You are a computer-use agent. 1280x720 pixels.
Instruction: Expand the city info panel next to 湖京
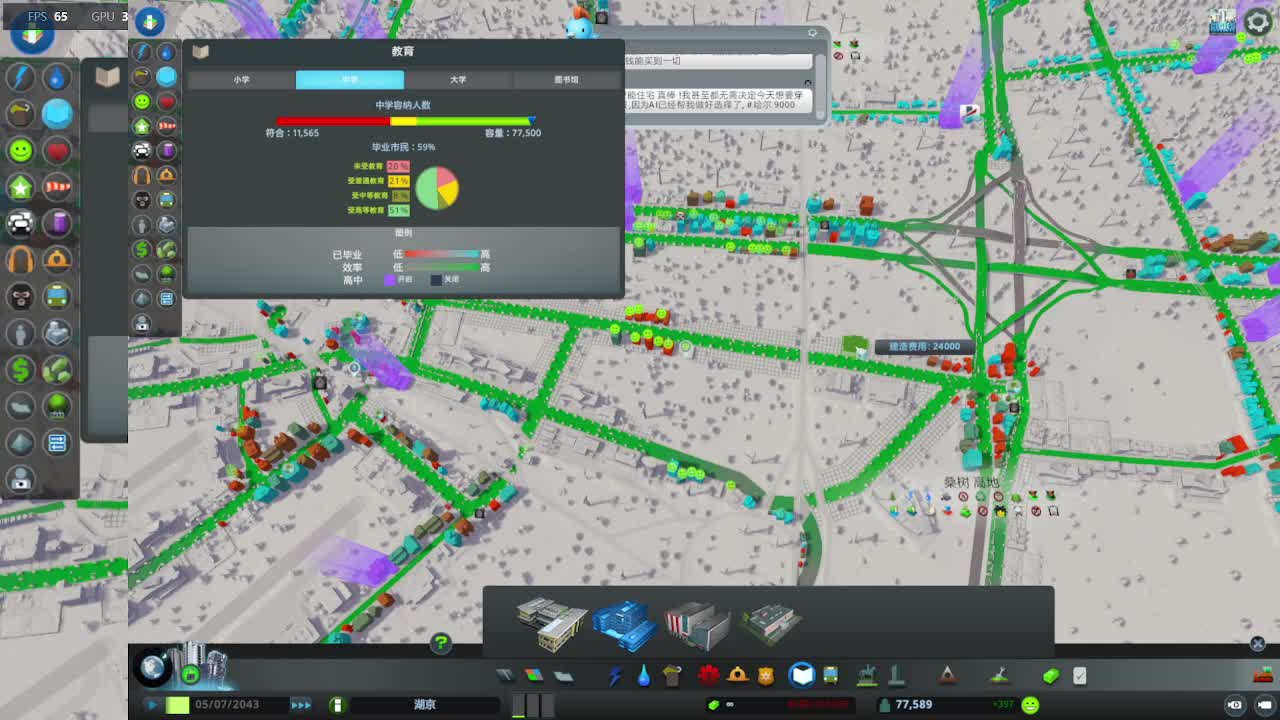(337, 705)
